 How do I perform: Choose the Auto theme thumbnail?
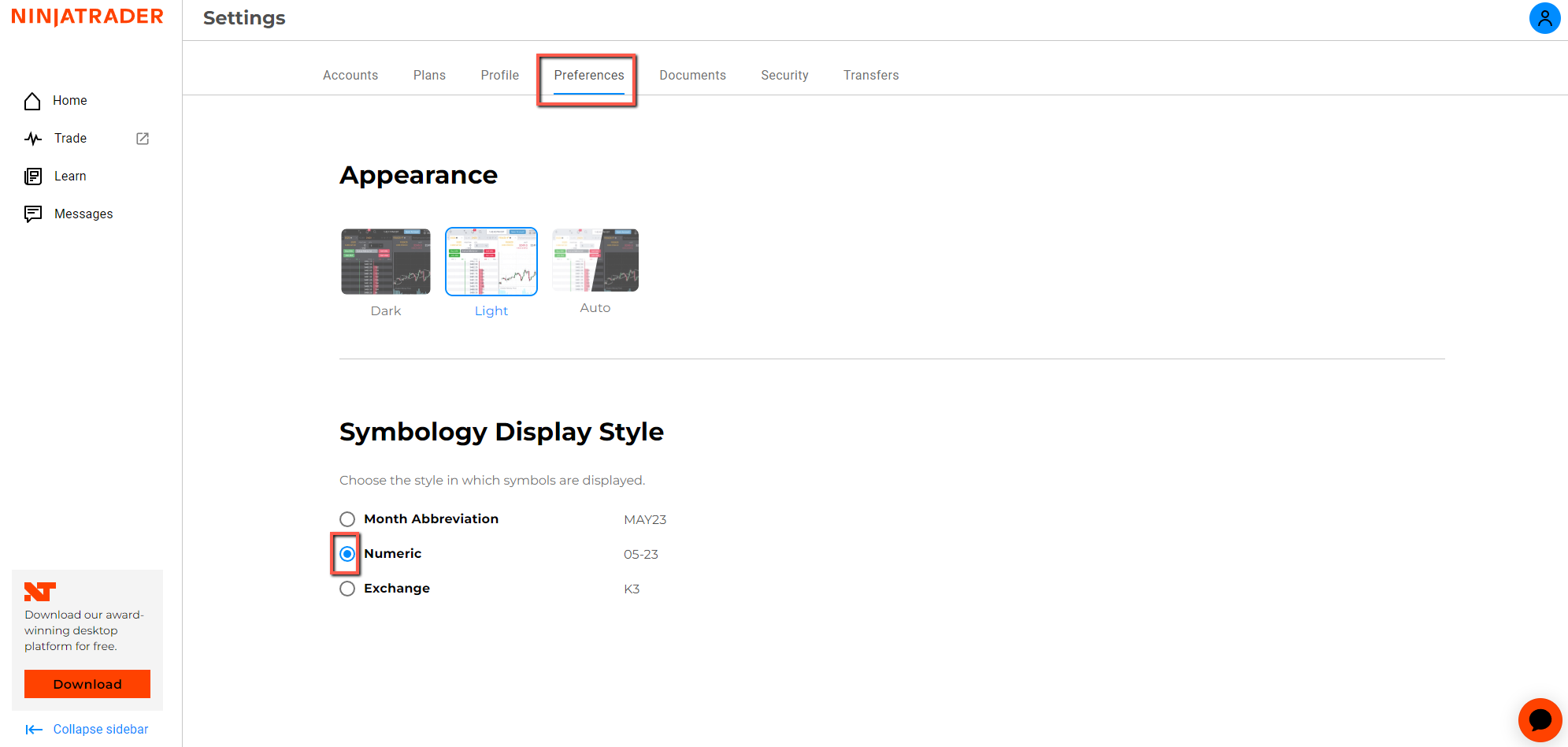point(595,260)
